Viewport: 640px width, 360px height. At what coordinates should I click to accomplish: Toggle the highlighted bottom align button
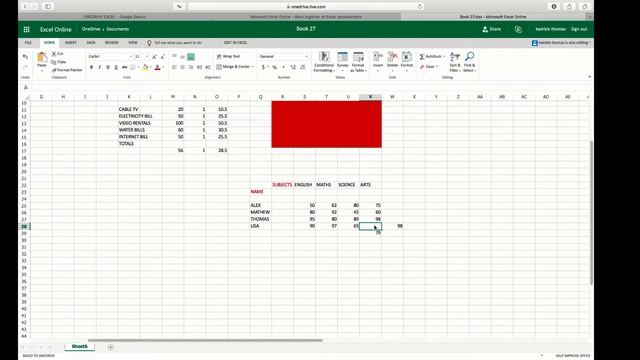(x=191, y=57)
